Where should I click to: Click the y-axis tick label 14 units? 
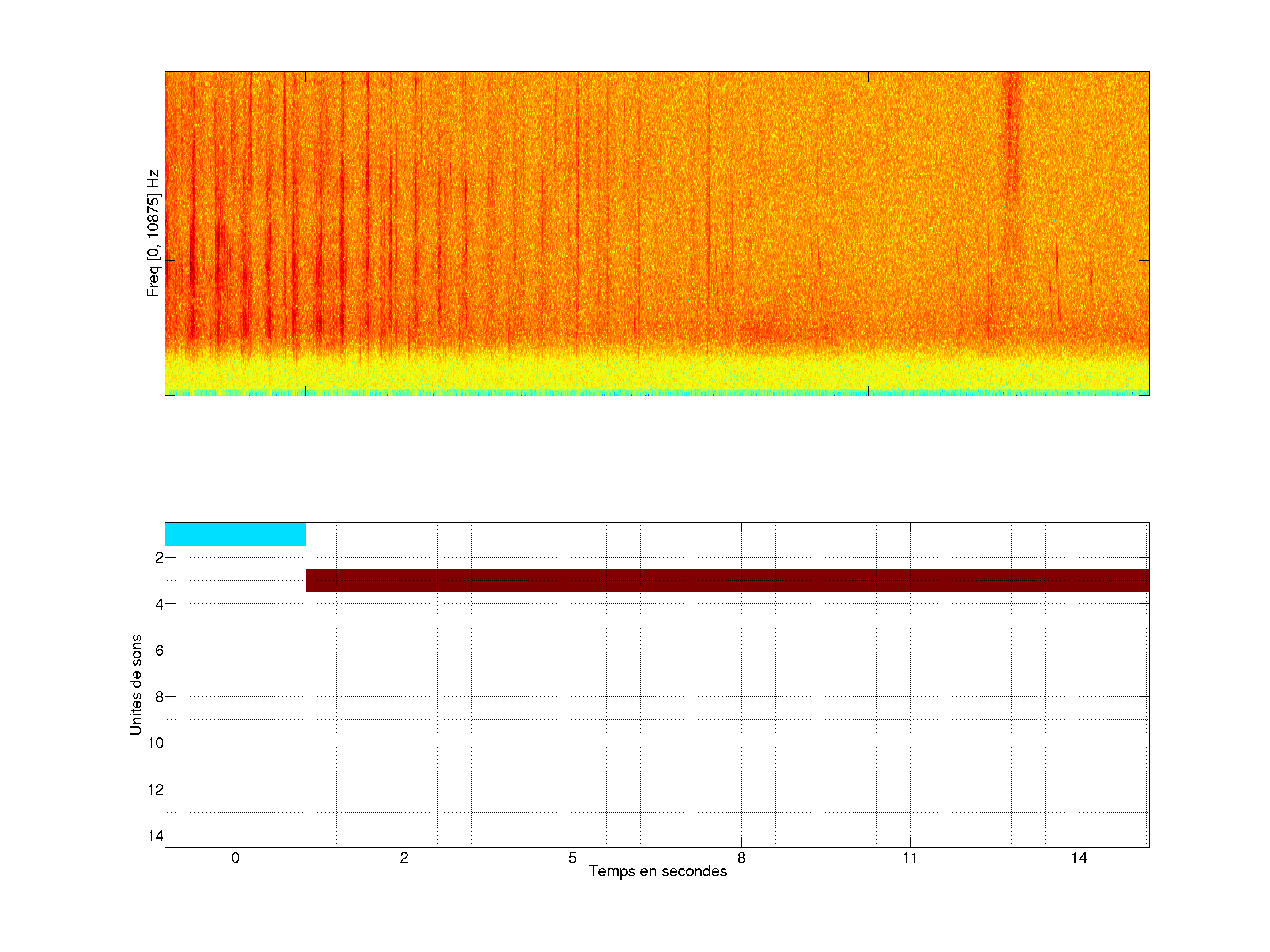click(156, 836)
